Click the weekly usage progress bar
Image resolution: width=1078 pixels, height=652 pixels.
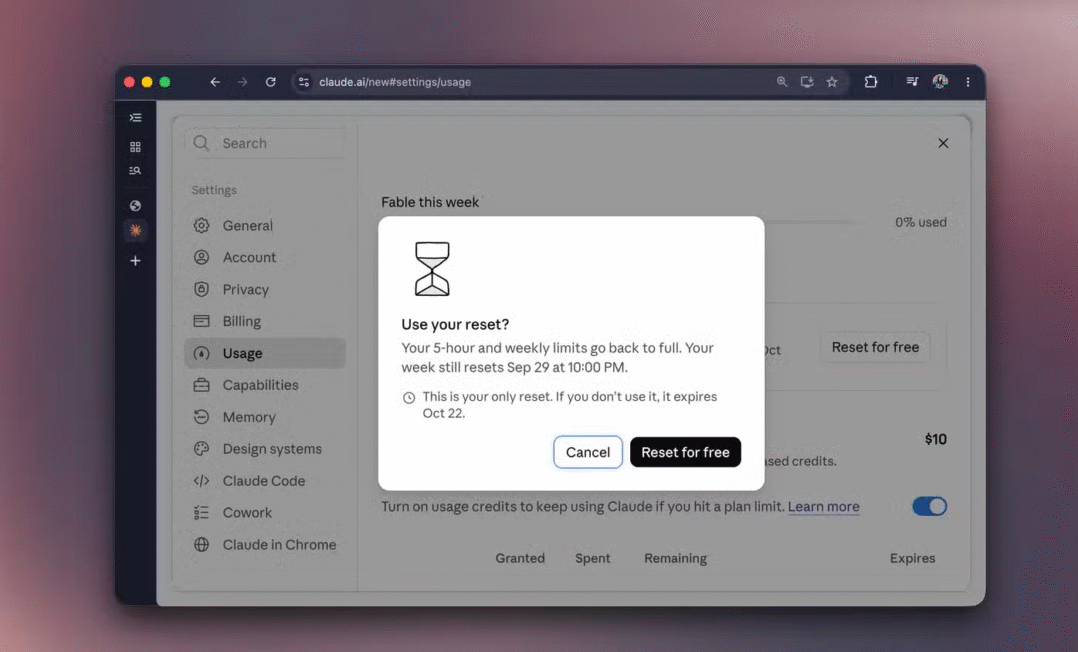pos(811,222)
